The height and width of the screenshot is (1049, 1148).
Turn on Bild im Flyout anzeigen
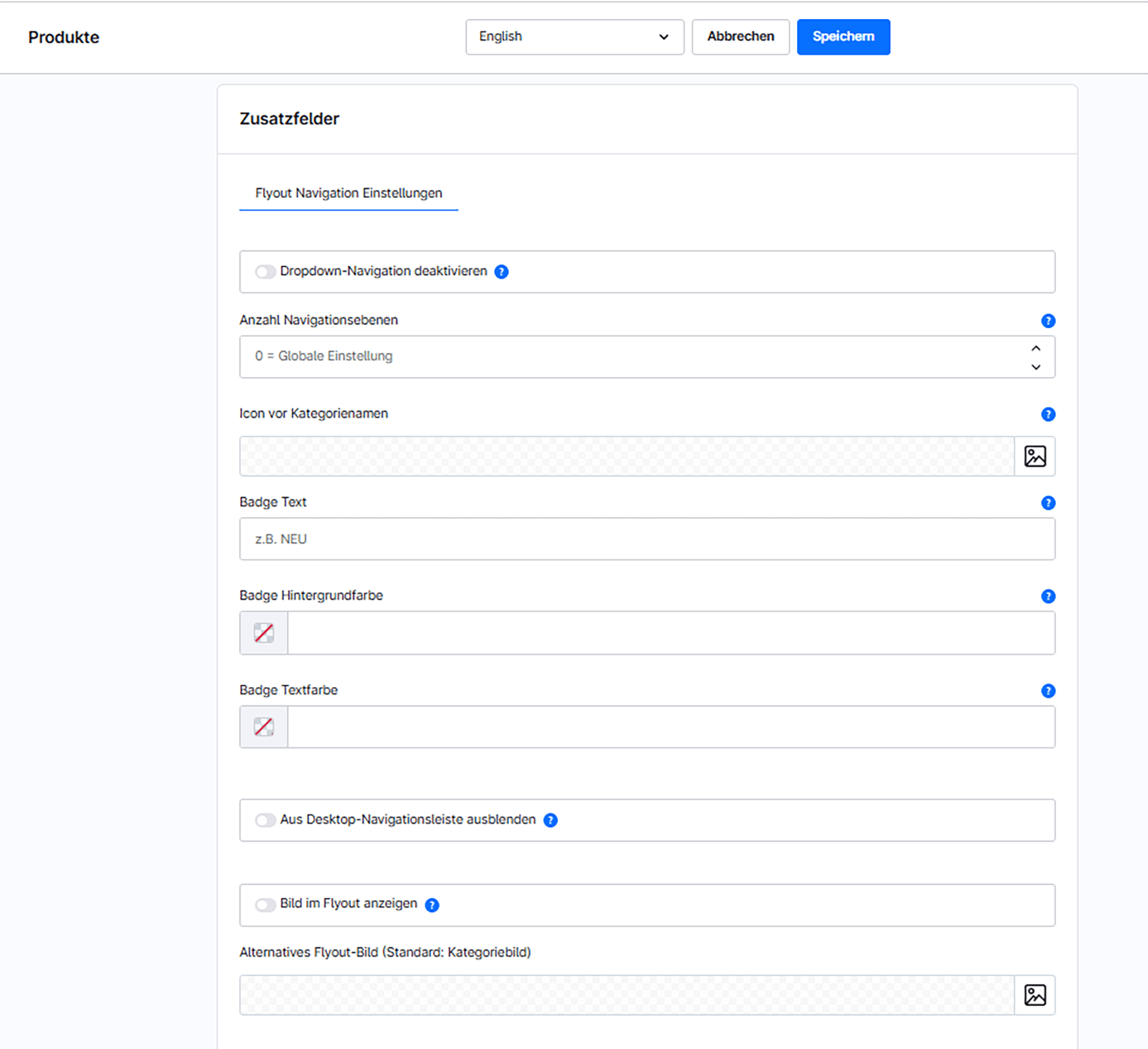coord(265,905)
